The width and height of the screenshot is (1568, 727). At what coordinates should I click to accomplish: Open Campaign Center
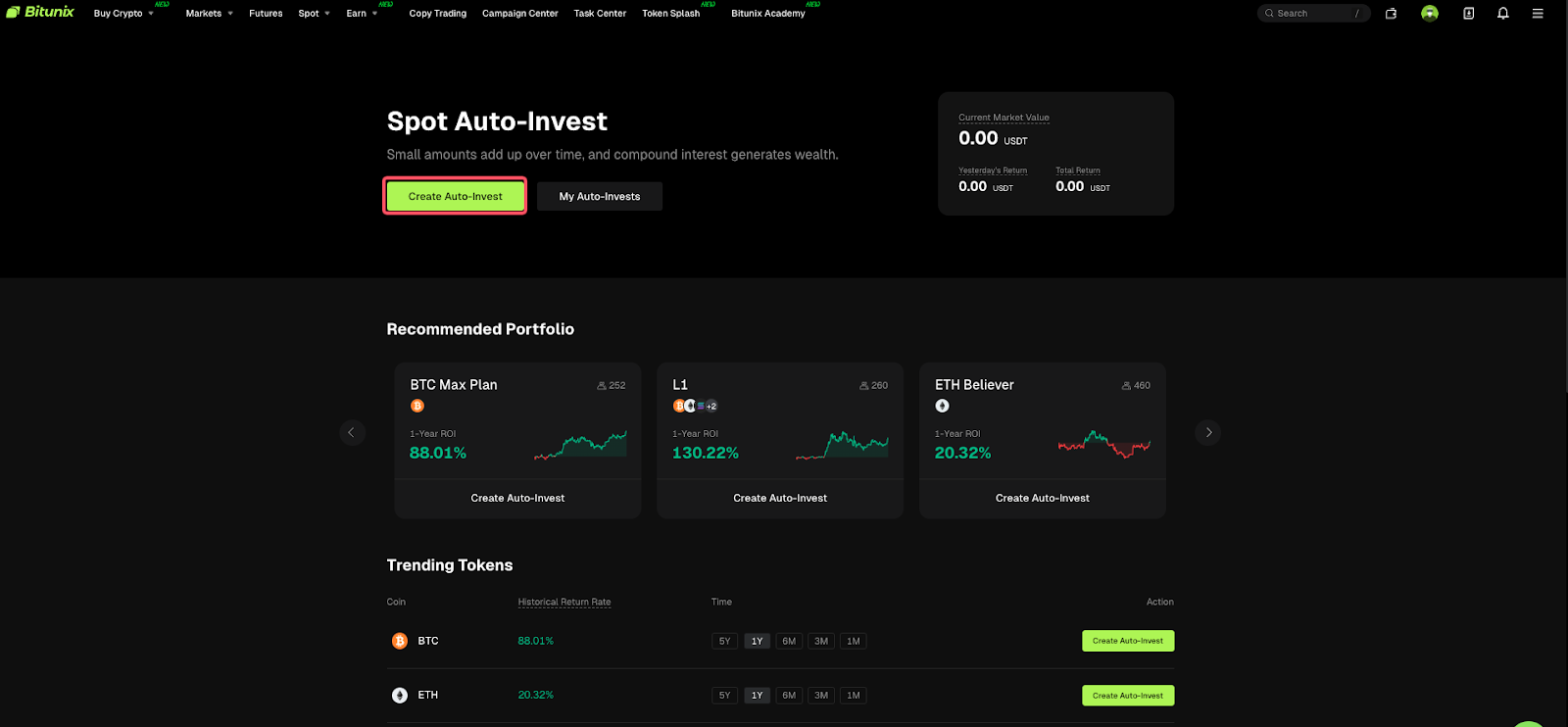[519, 14]
